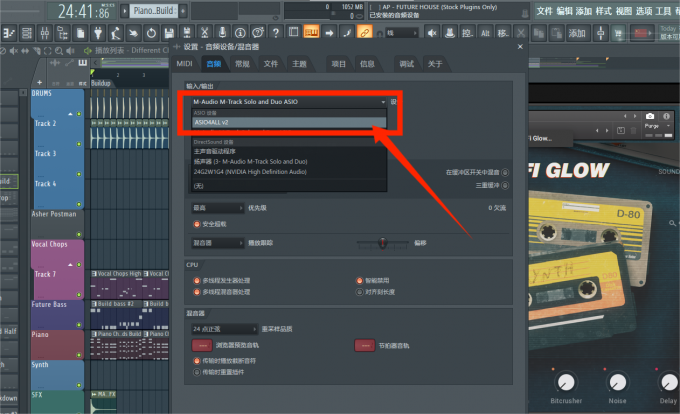The height and width of the screenshot is (414, 680).
Task: Click the stamp tool toolbar icon
Action: pyautogui.click(x=450, y=33)
